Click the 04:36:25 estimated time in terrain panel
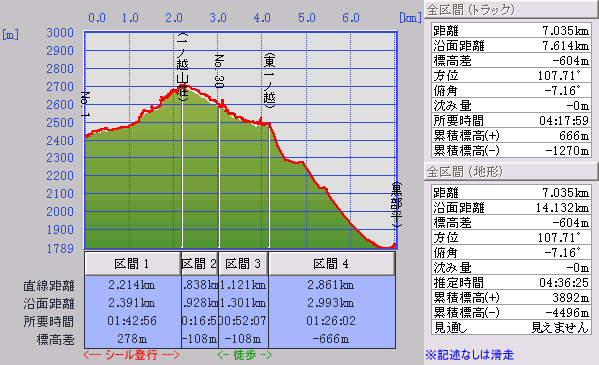This screenshot has height=365, width=599. (x=564, y=283)
